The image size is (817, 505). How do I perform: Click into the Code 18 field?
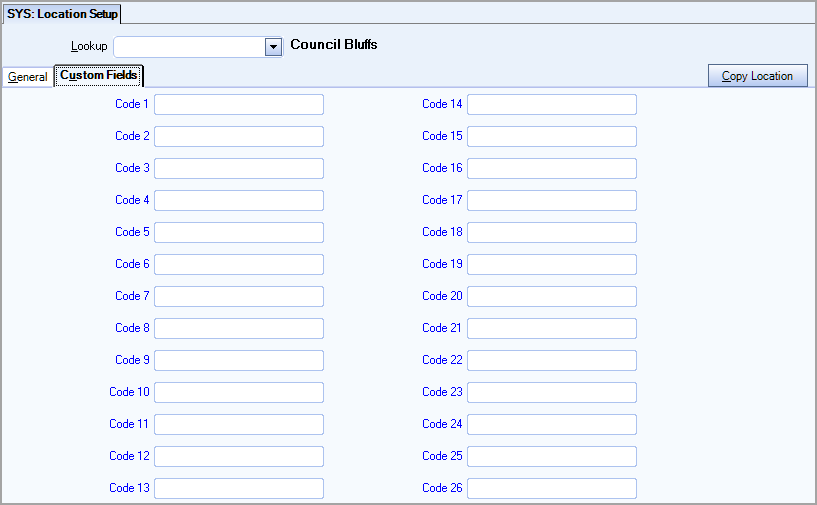(x=551, y=232)
